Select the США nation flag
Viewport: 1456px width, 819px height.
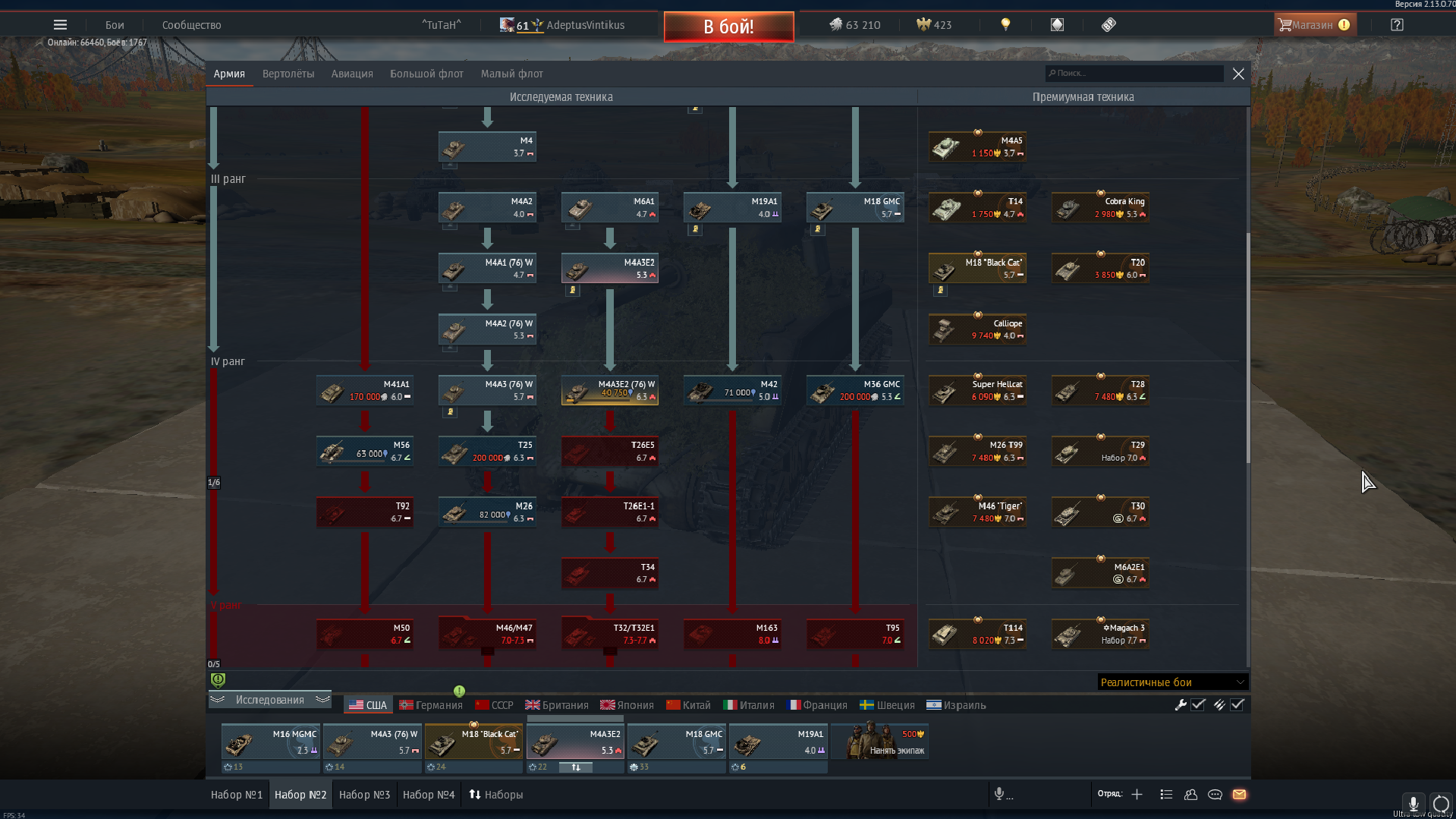(x=367, y=705)
